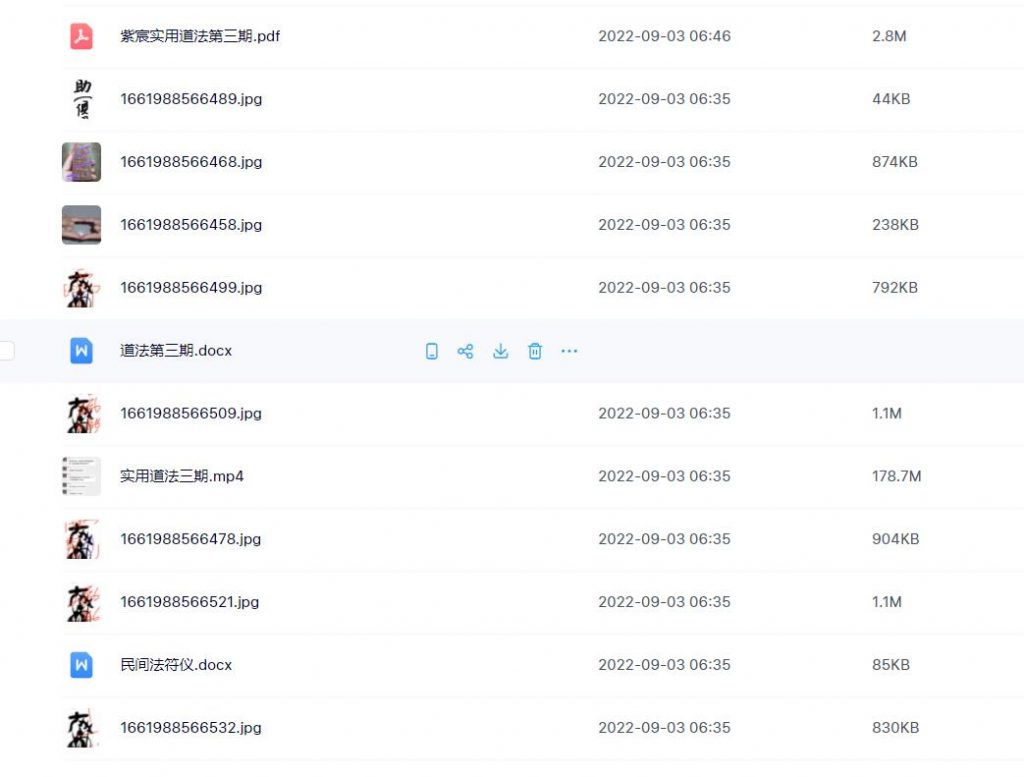Viewport: 1024px width, 777px height.
Task: Open thumbnail of 1661988566458.jpg
Action: [81, 225]
